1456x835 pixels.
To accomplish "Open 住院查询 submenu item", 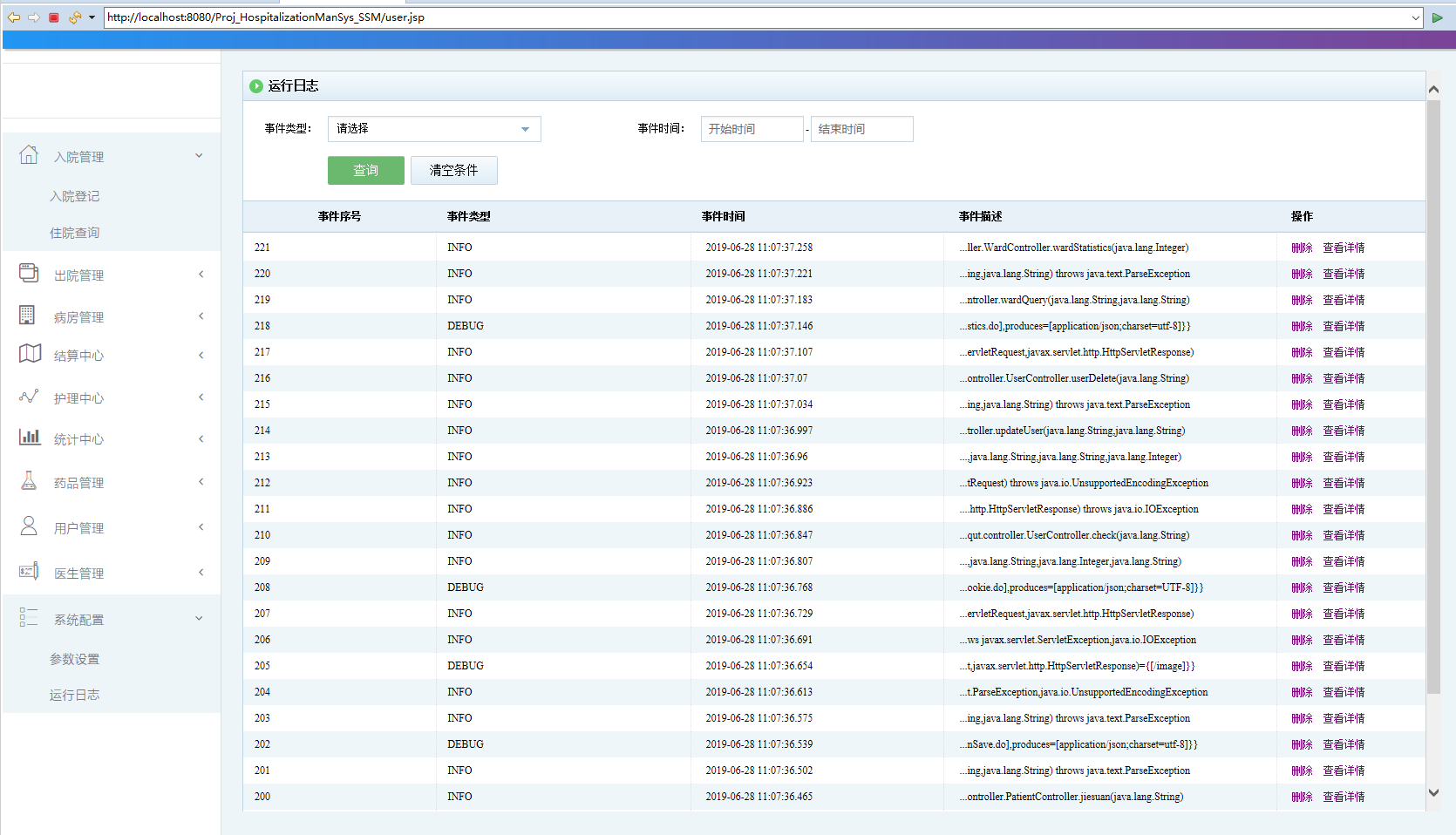I will pyautogui.click(x=75, y=233).
